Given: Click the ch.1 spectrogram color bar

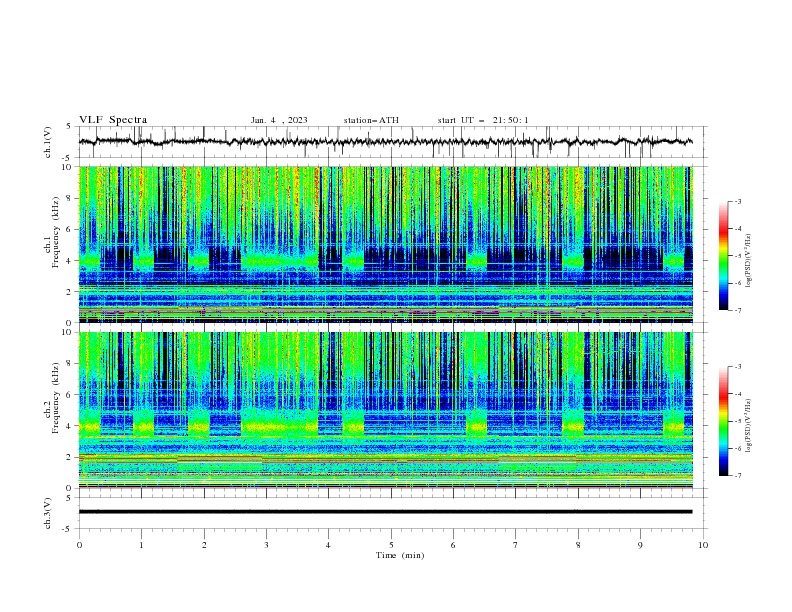Looking at the screenshot, I should (724, 256).
